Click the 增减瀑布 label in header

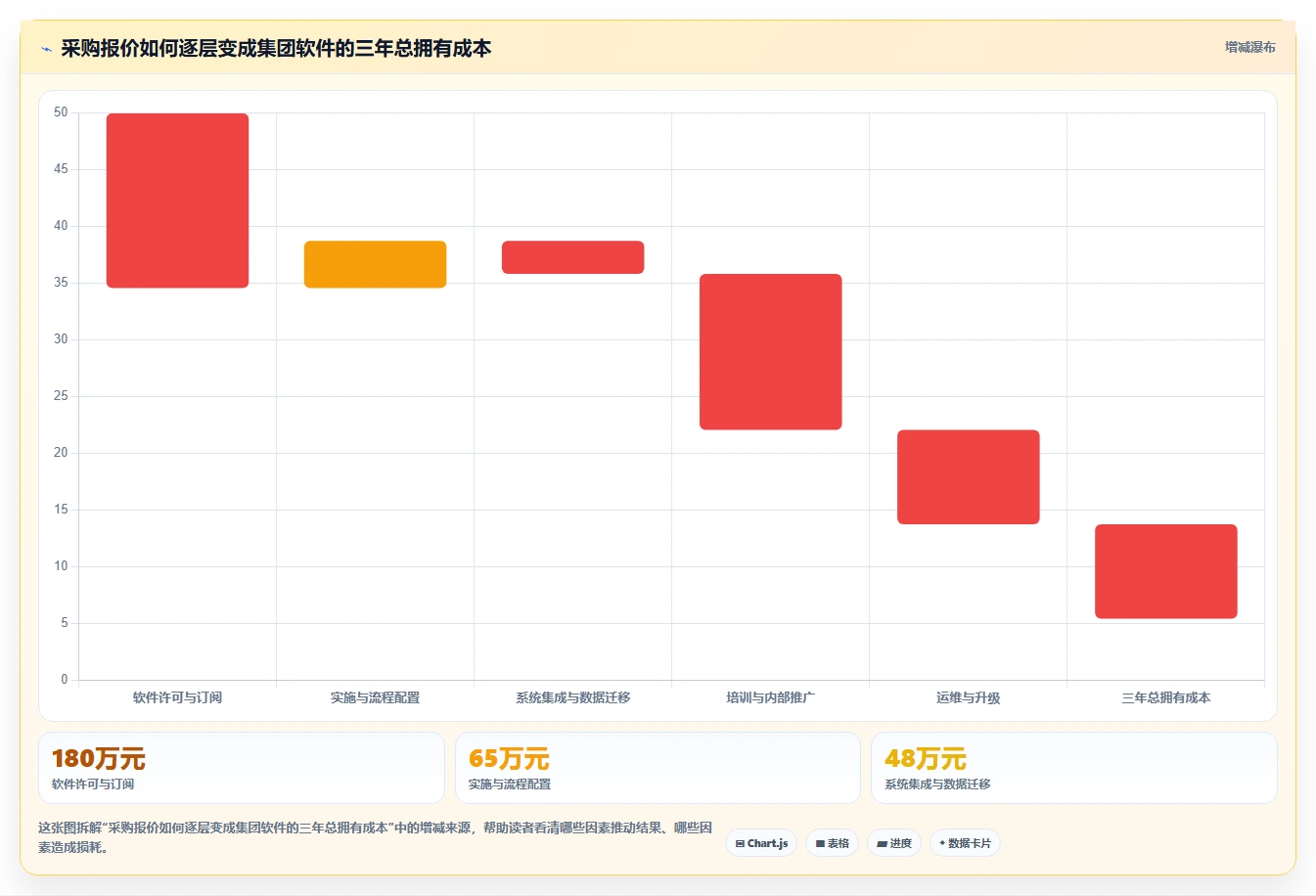(1250, 47)
